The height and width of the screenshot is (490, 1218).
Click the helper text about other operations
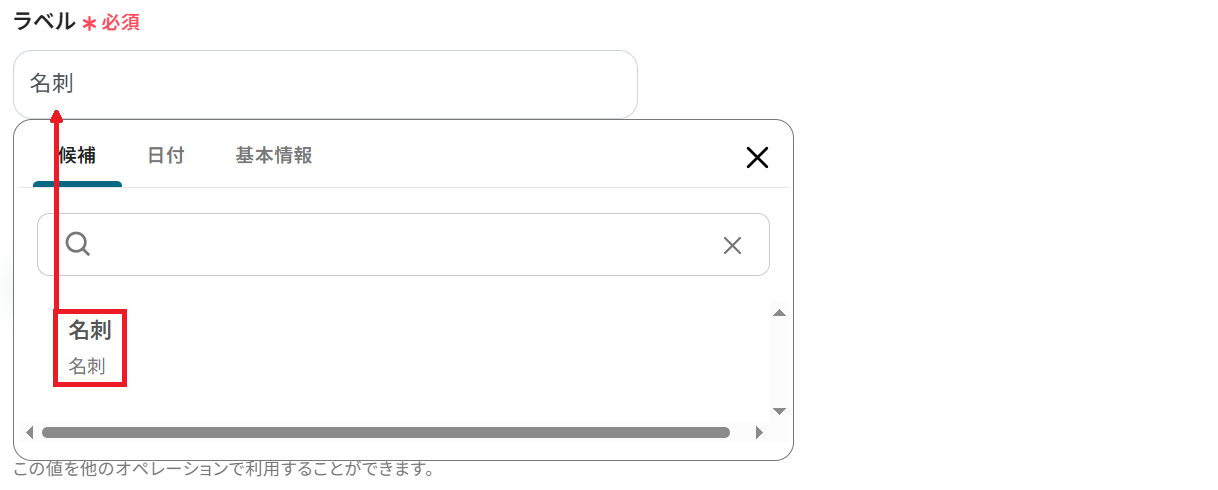pyautogui.click(x=223, y=469)
